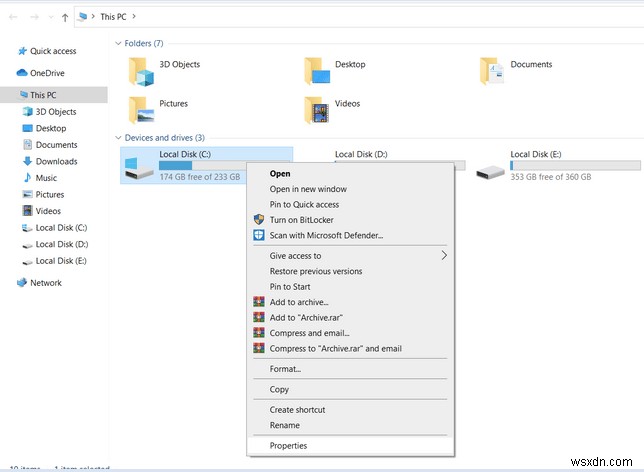Choose Compress to "Archive.rar" and email
Viewport: 644px width, 472px height.
[350, 348]
